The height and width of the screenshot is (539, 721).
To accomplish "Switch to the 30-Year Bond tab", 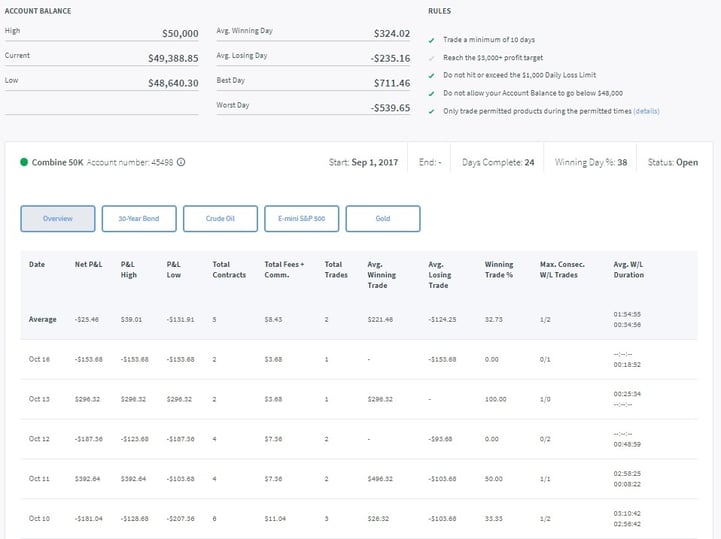I will (139, 218).
